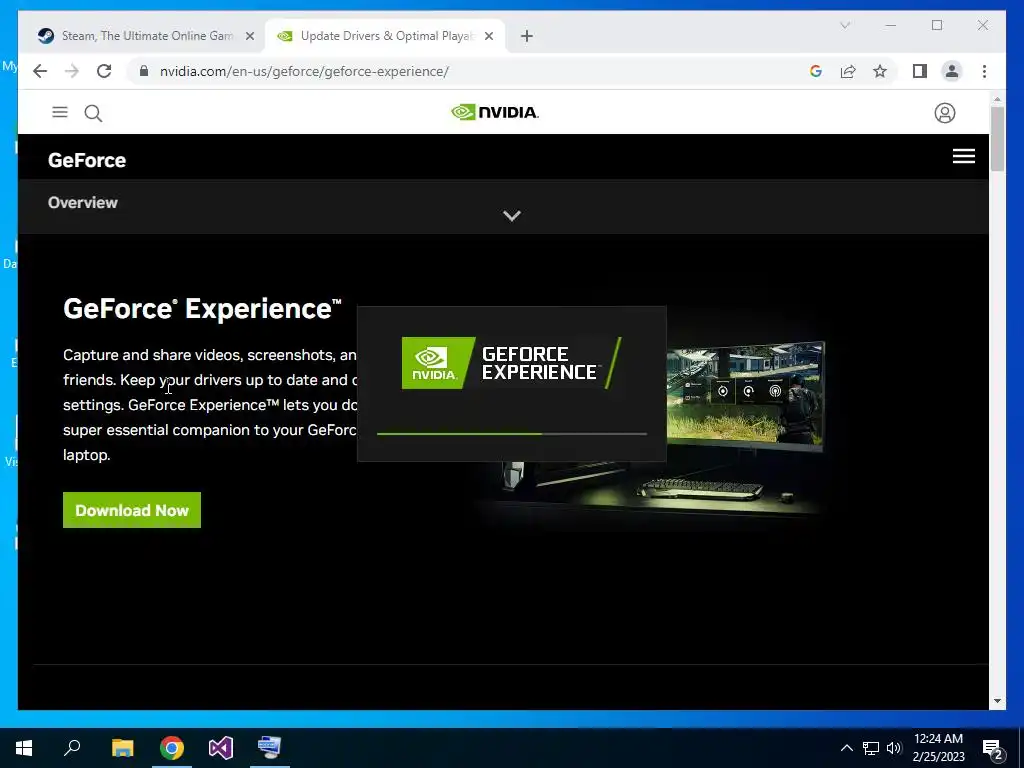Open Windows taskbar search
Viewport: 1024px width, 768px height.
click(72, 748)
